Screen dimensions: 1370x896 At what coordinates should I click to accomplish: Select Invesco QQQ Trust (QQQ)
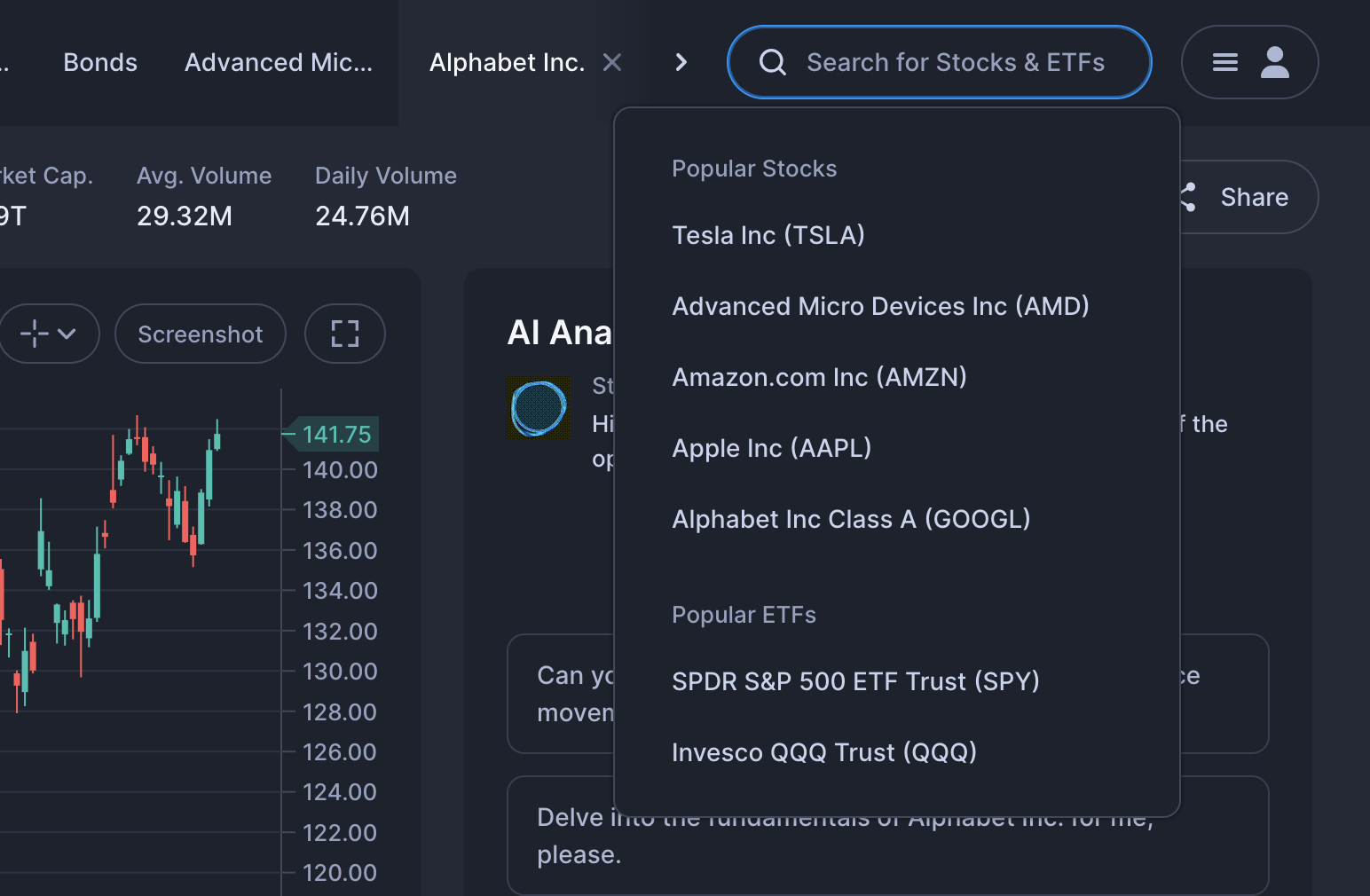tap(824, 752)
